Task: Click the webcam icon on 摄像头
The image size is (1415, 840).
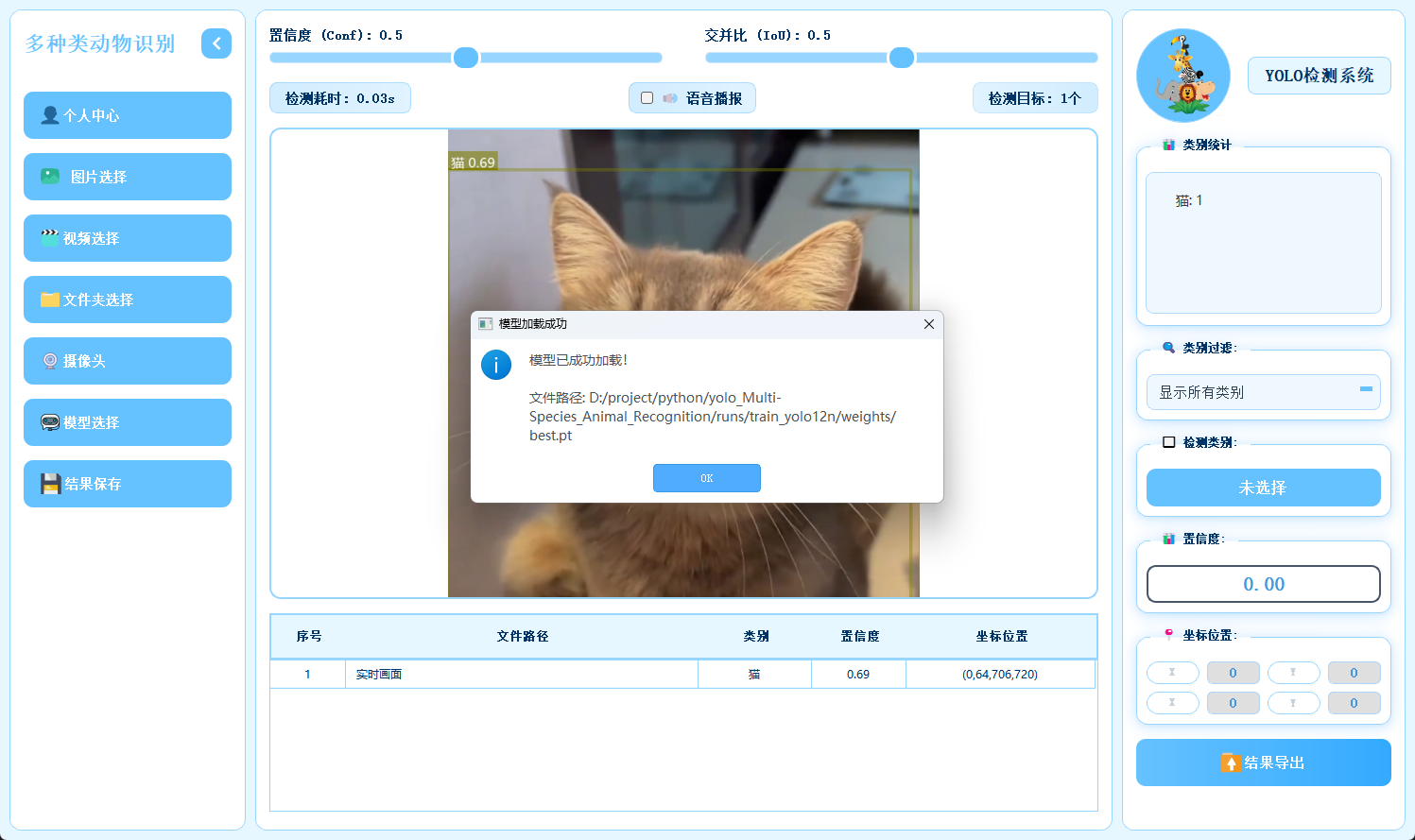Action: coord(50,361)
